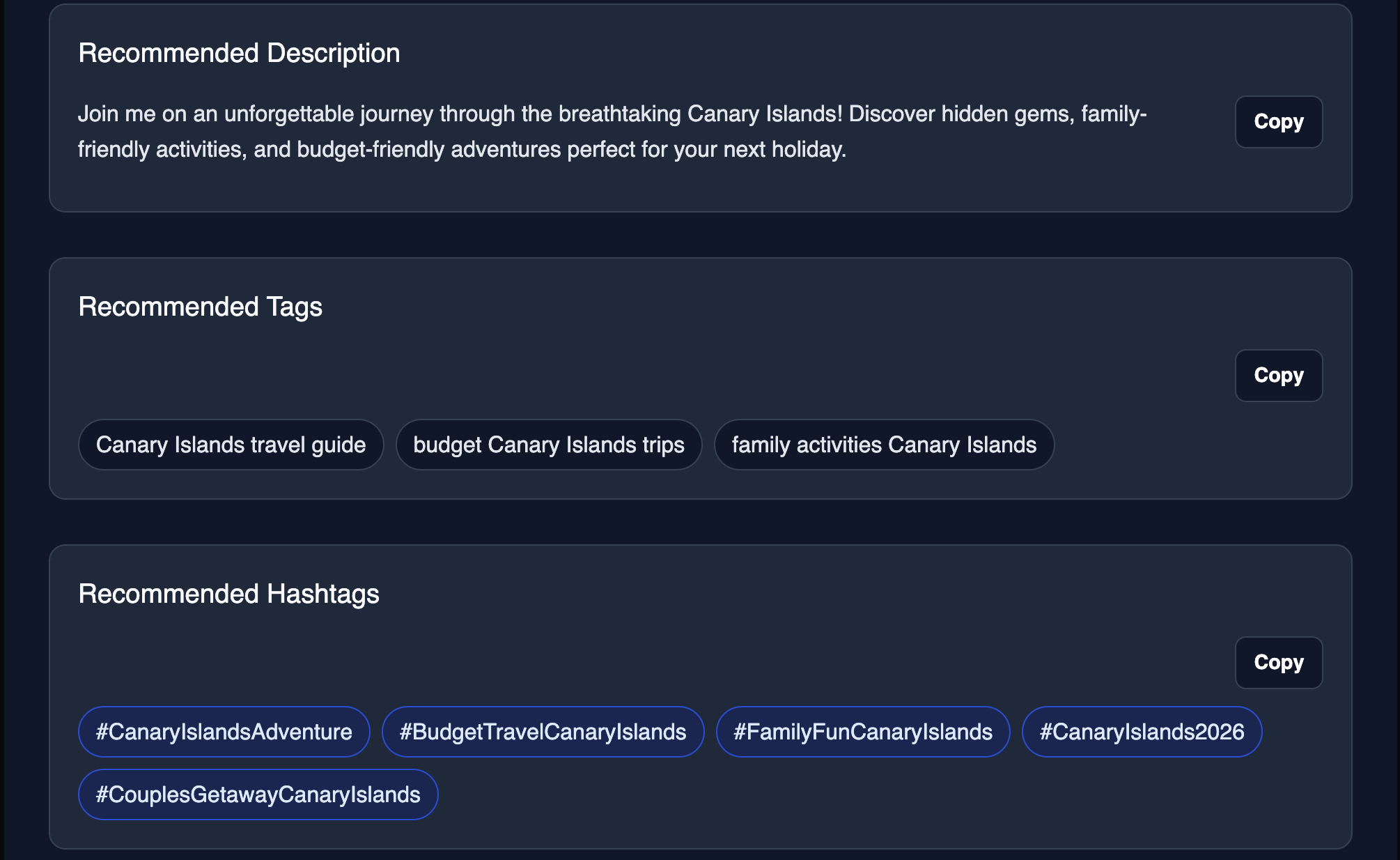Select the "family activities Canary Islands" tag

[883, 445]
